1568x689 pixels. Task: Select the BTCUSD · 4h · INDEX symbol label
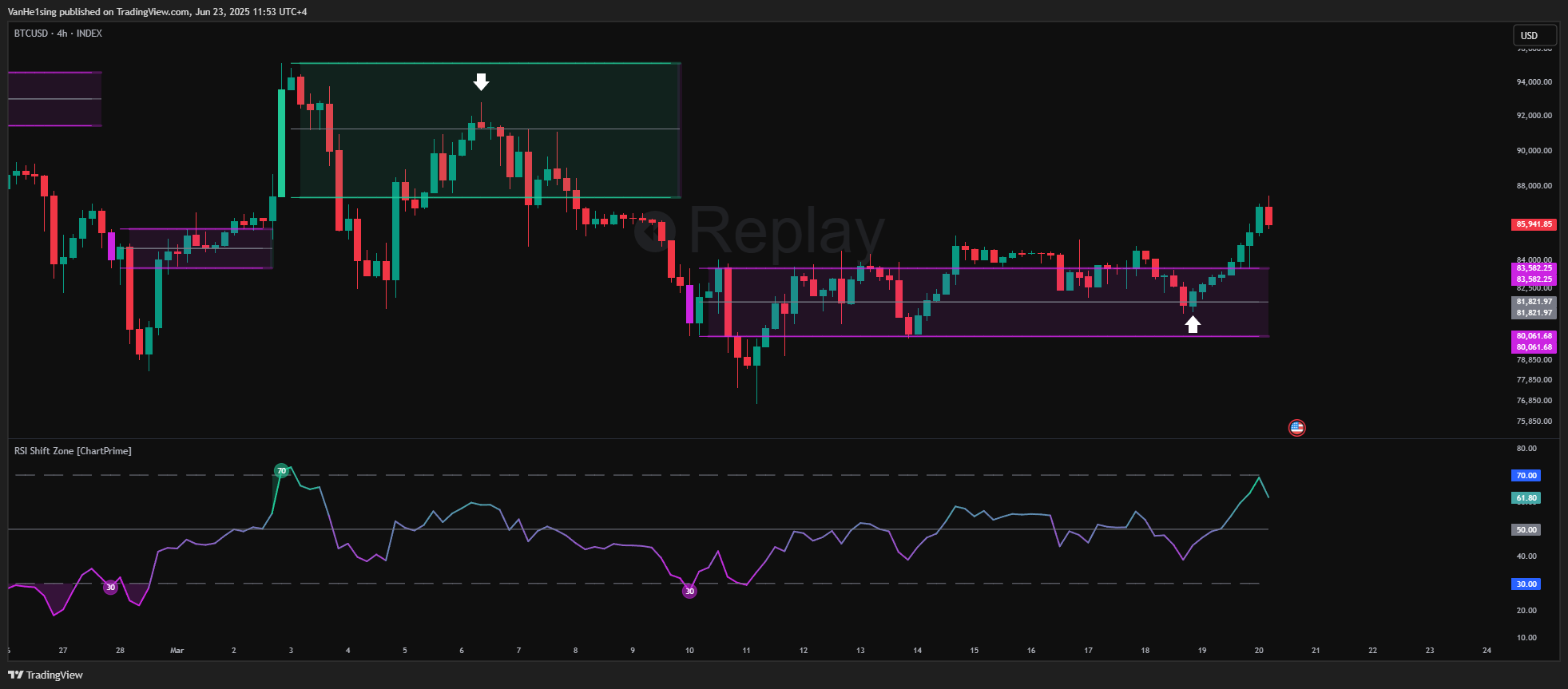click(58, 34)
